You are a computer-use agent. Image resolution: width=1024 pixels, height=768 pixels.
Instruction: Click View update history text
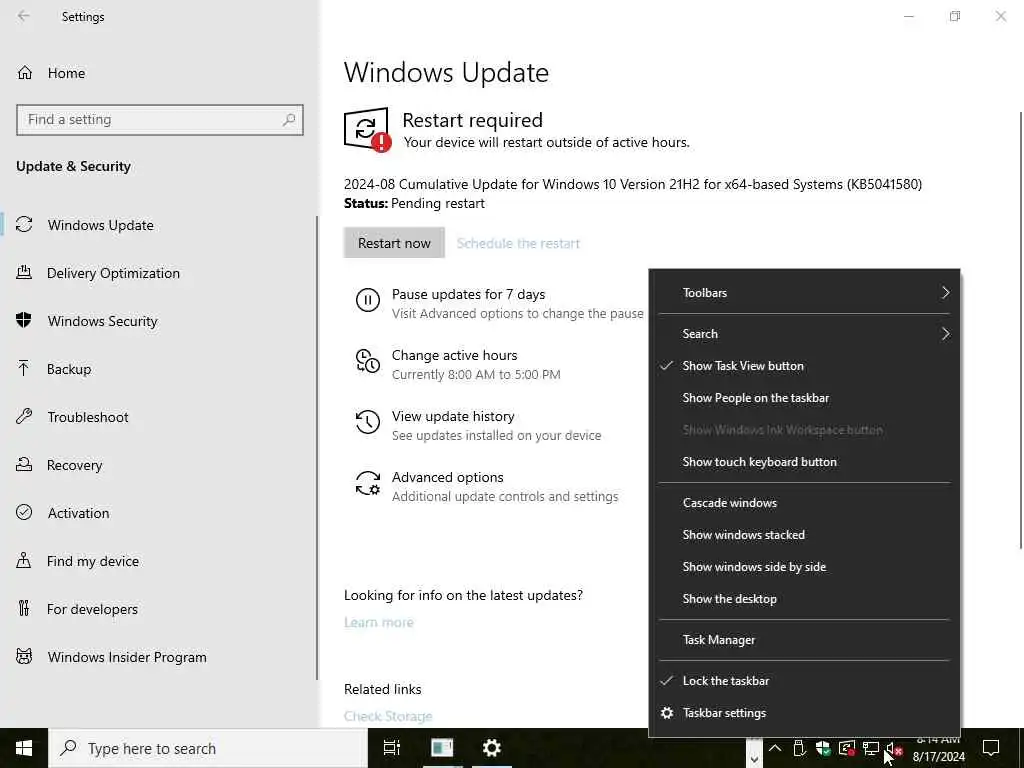coord(453,416)
